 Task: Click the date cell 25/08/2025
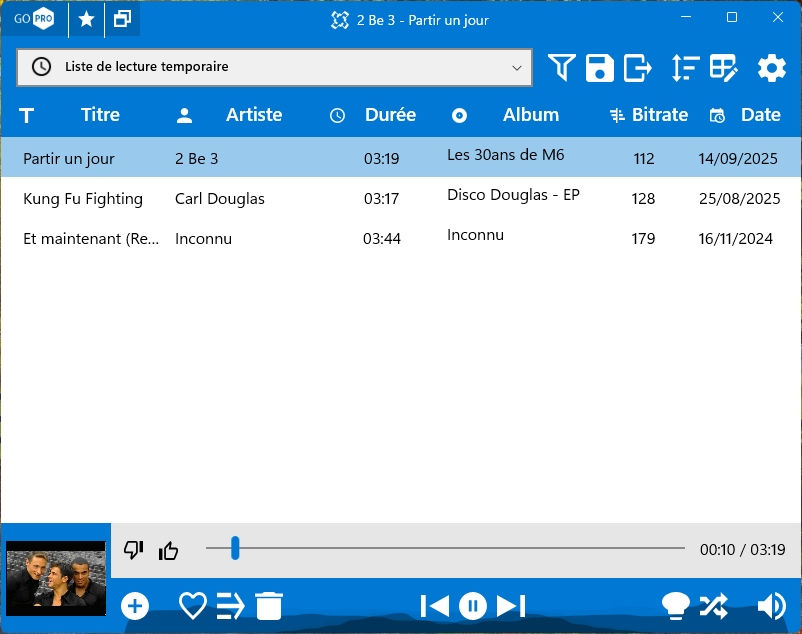pyautogui.click(x=740, y=199)
